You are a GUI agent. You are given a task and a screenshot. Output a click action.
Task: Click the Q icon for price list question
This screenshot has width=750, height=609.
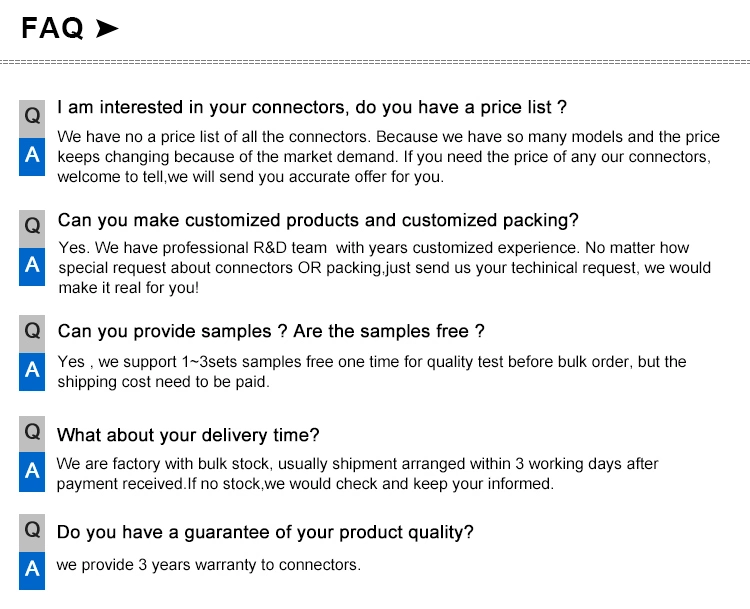[x=32, y=119]
